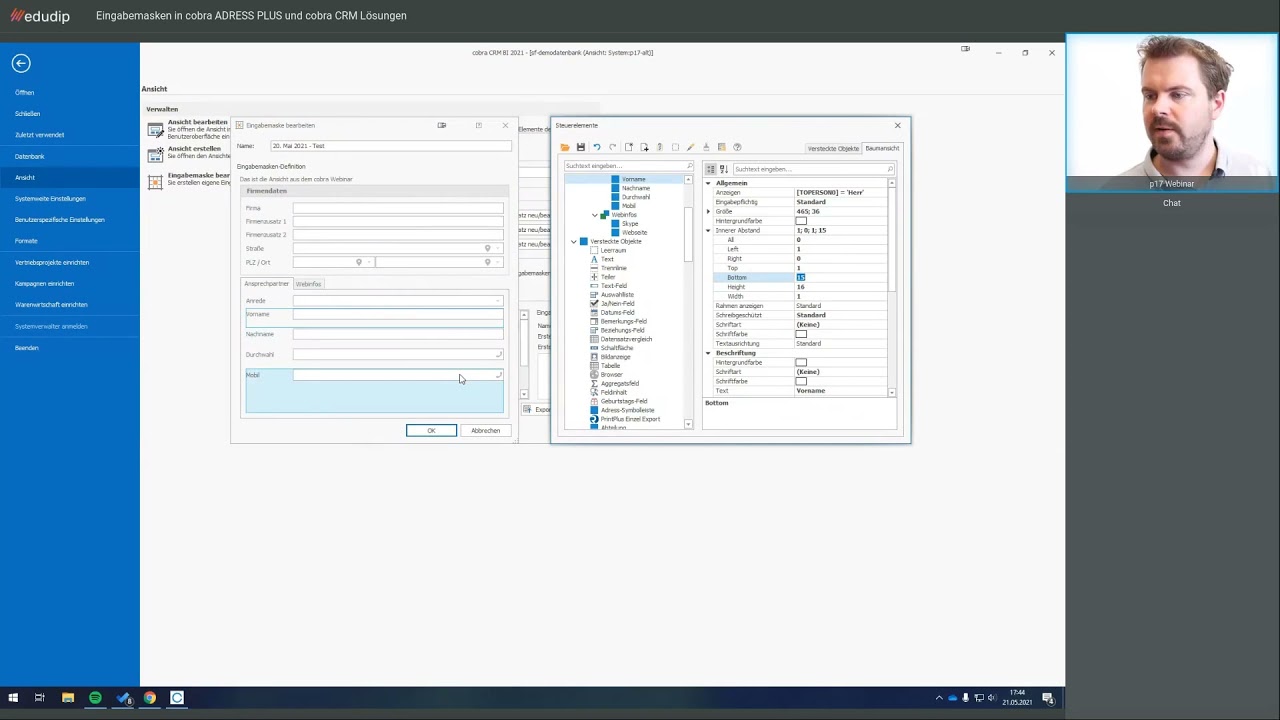
Task: Click the open folder icon in Steuerelemente toolbar
Action: [x=565, y=147]
